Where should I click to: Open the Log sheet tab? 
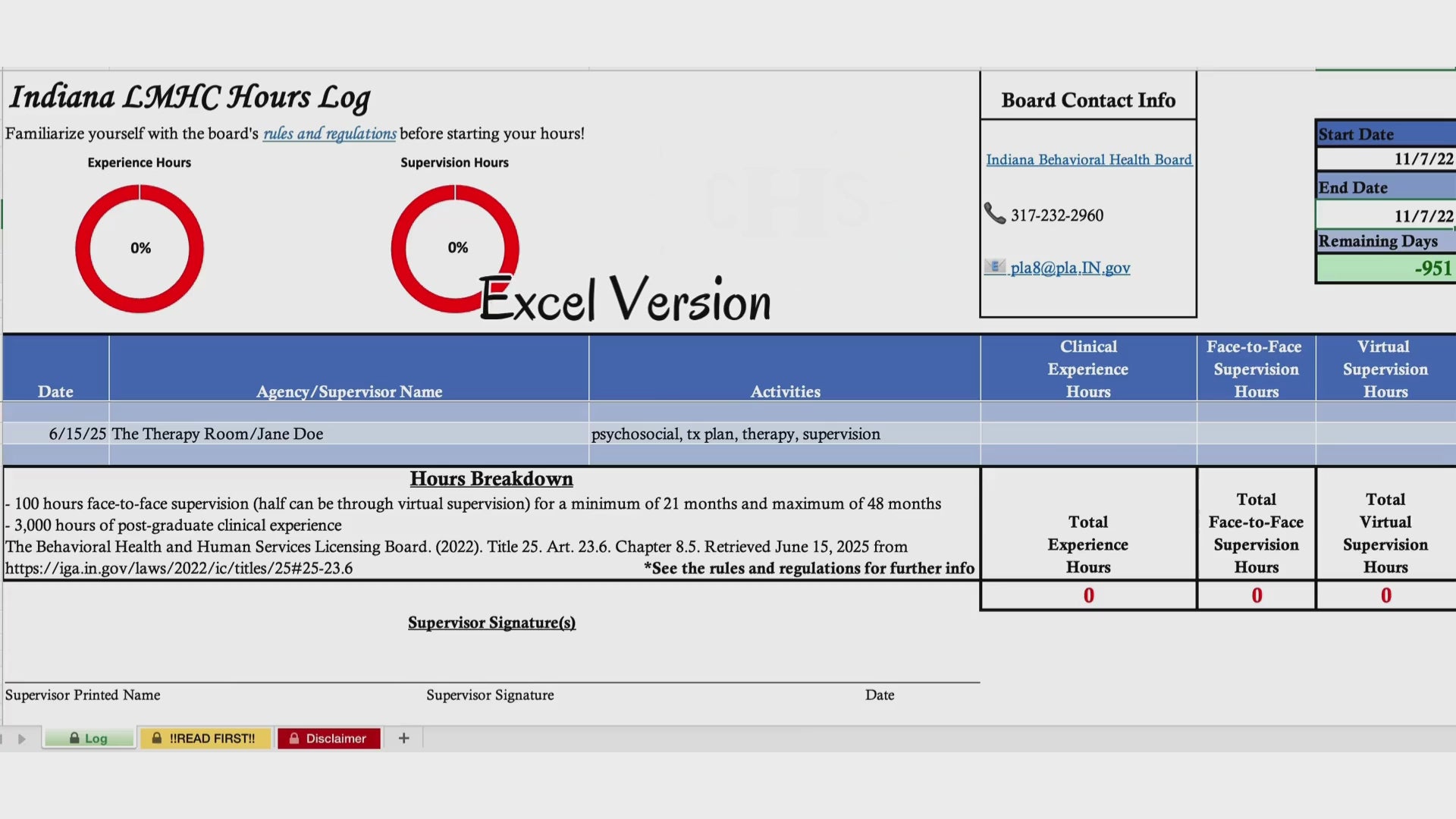tap(89, 738)
